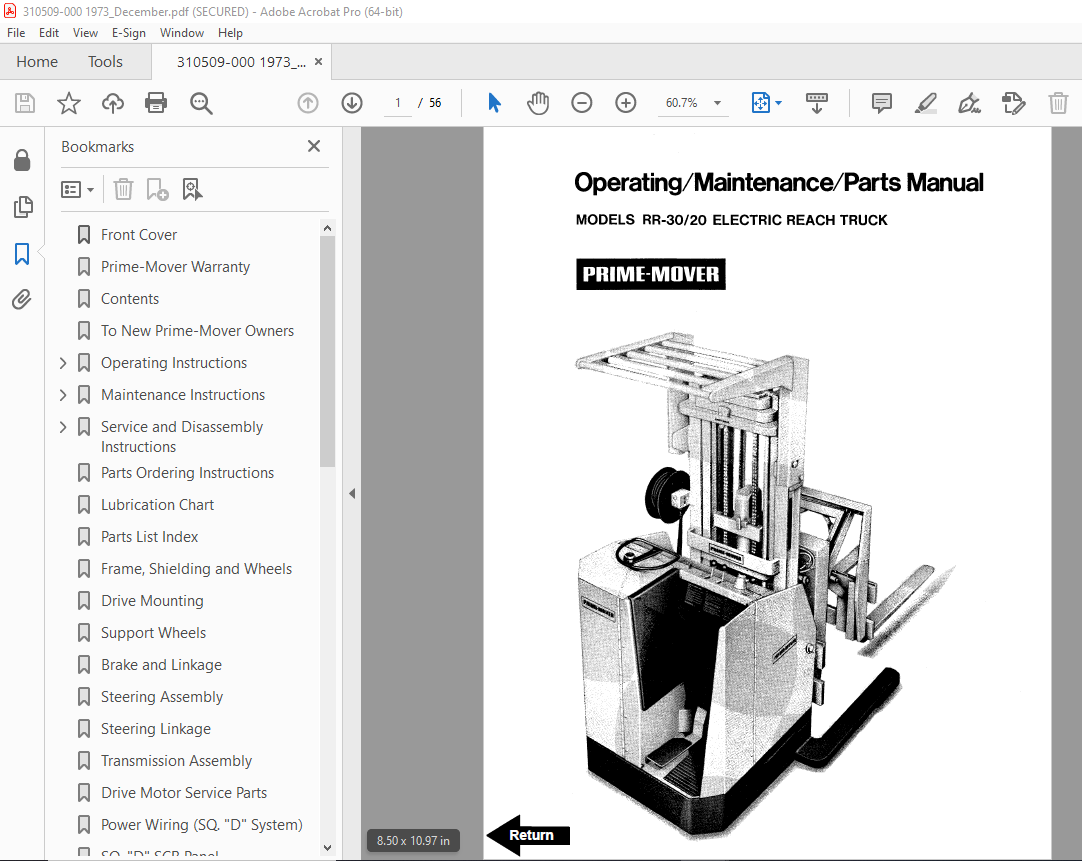The width and height of the screenshot is (1082, 861).
Task: Activate the Hand pan tool
Action: coord(538,103)
